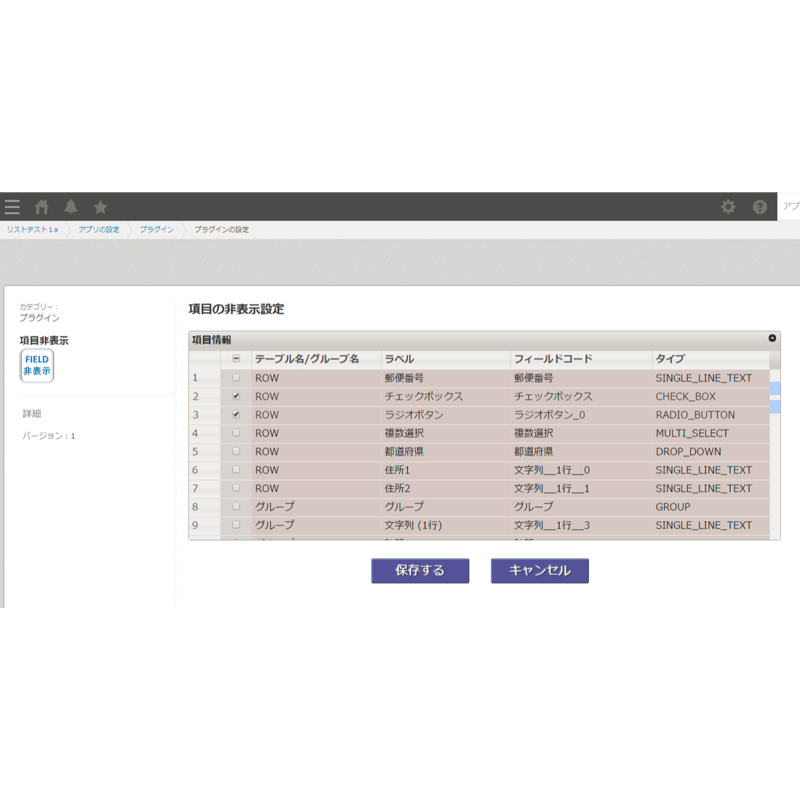Click the home icon in the top bar
Viewport: 800px width, 800px height.
[40, 206]
